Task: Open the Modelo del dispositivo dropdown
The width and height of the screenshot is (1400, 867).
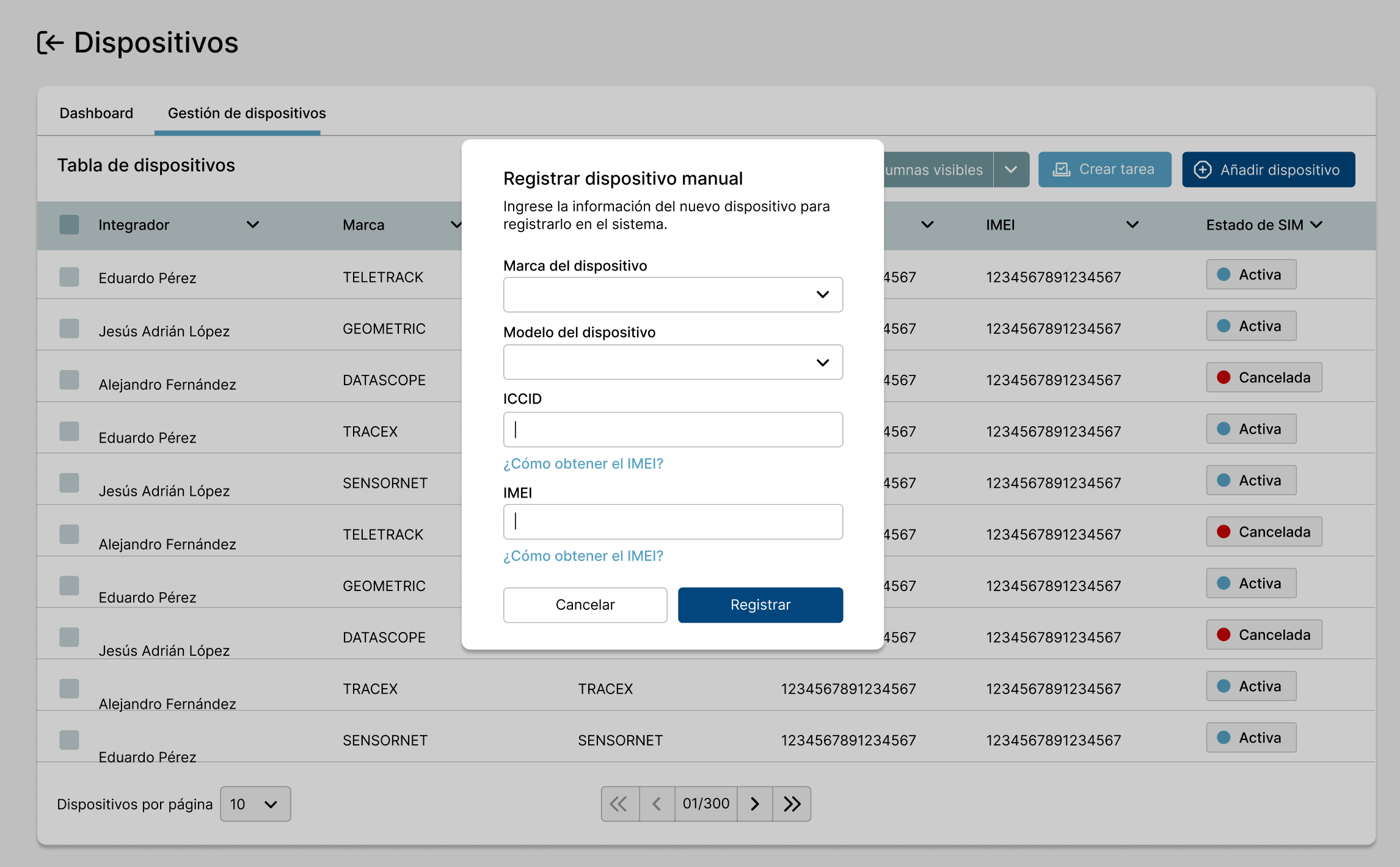Action: pyautogui.click(x=673, y=362)
